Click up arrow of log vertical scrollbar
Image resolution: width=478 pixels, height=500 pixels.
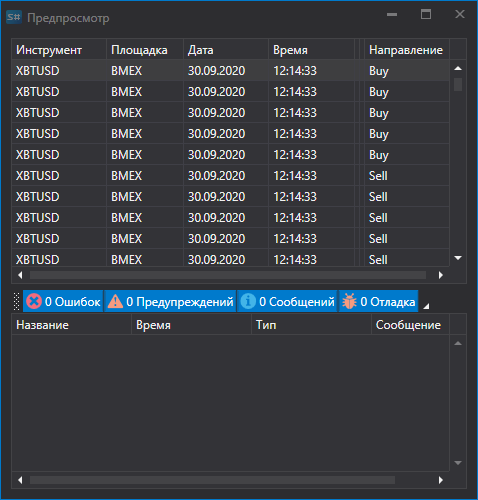[x=458, y=343]
